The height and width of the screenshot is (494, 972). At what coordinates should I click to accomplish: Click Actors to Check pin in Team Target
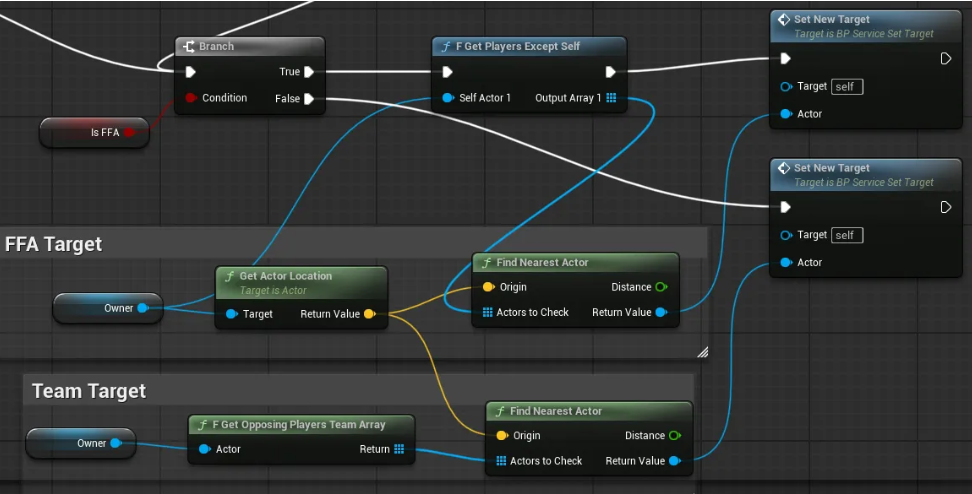pyautogui.click(x=501, y=461)
